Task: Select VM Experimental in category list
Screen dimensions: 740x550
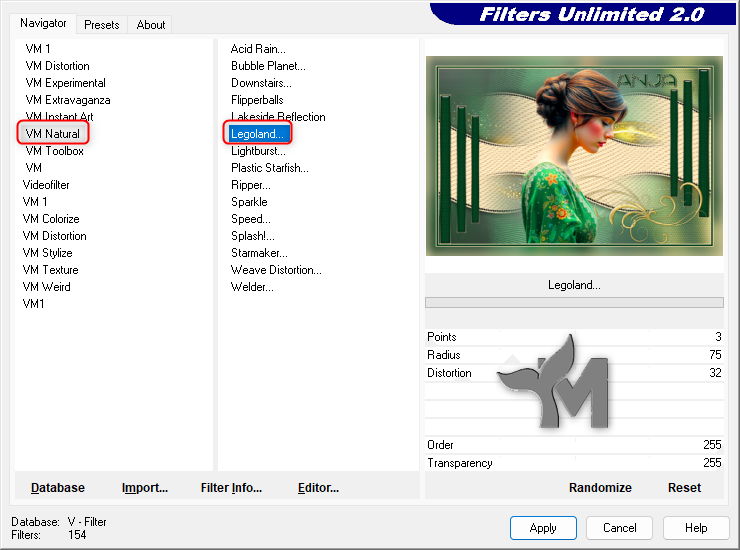Action: (66, 83)
